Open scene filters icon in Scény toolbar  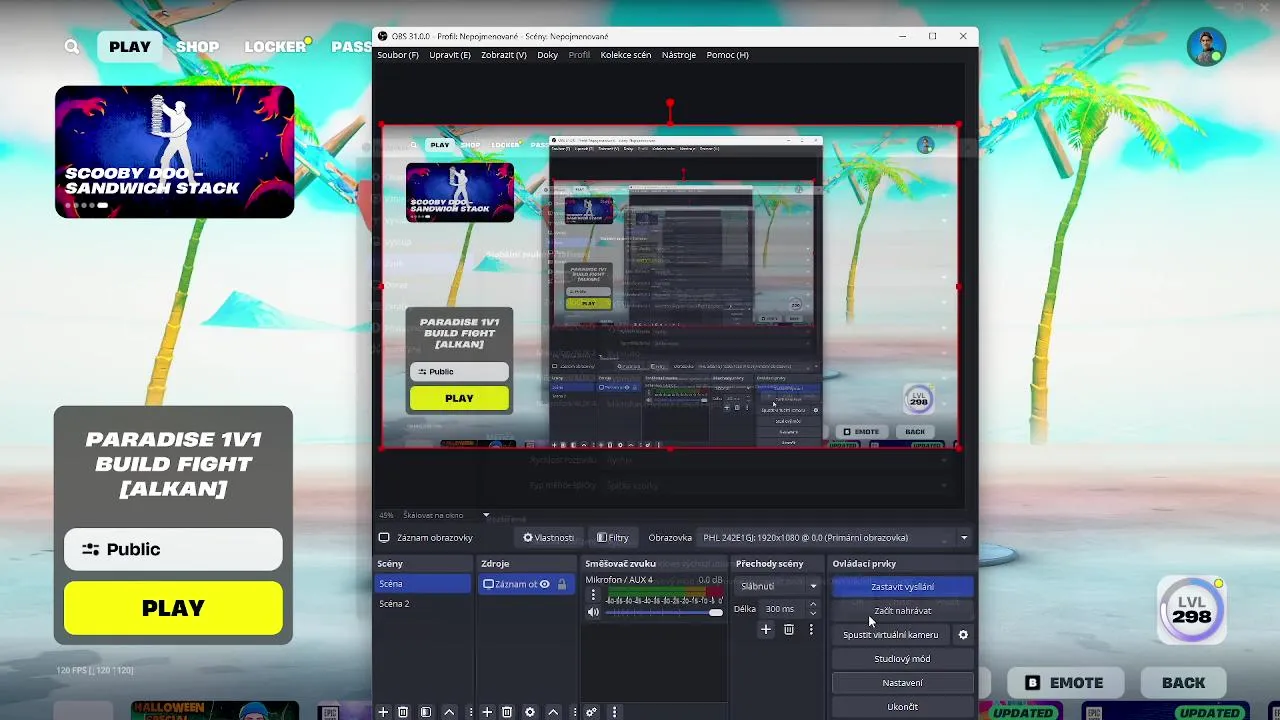click(426, 712)
